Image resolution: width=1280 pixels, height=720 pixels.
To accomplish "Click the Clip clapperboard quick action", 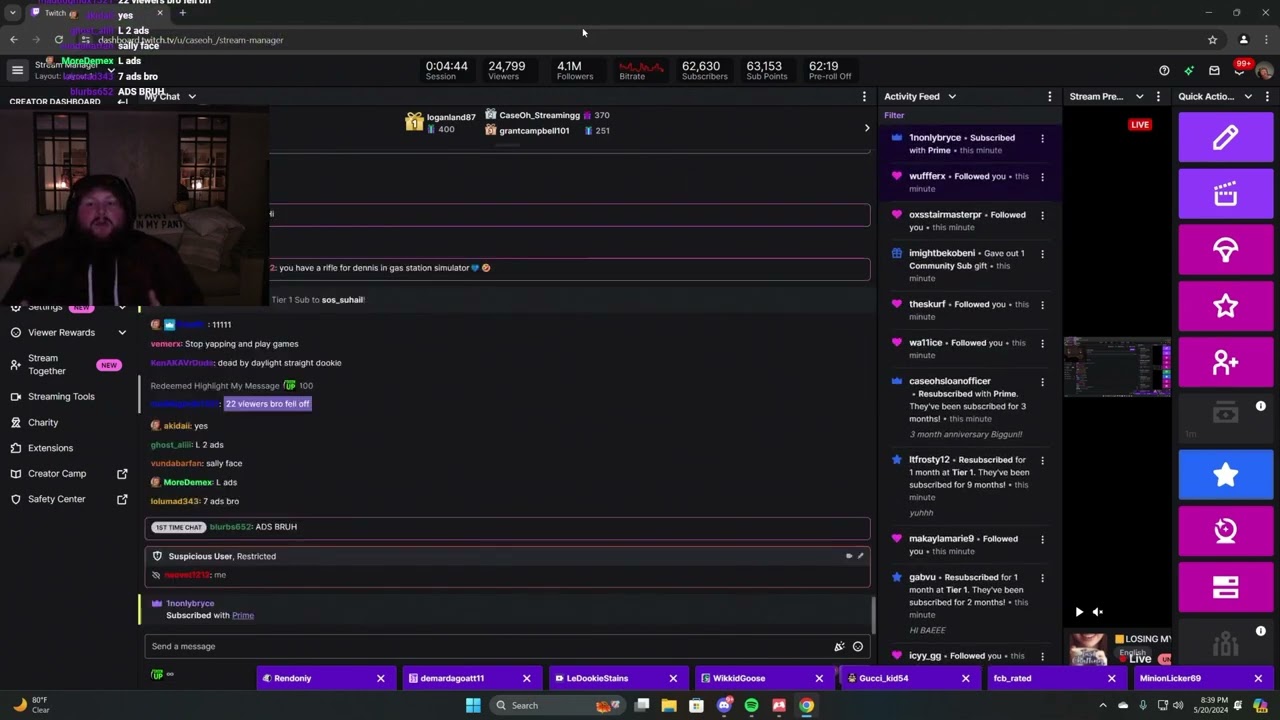I will [x=1225, y=193].
